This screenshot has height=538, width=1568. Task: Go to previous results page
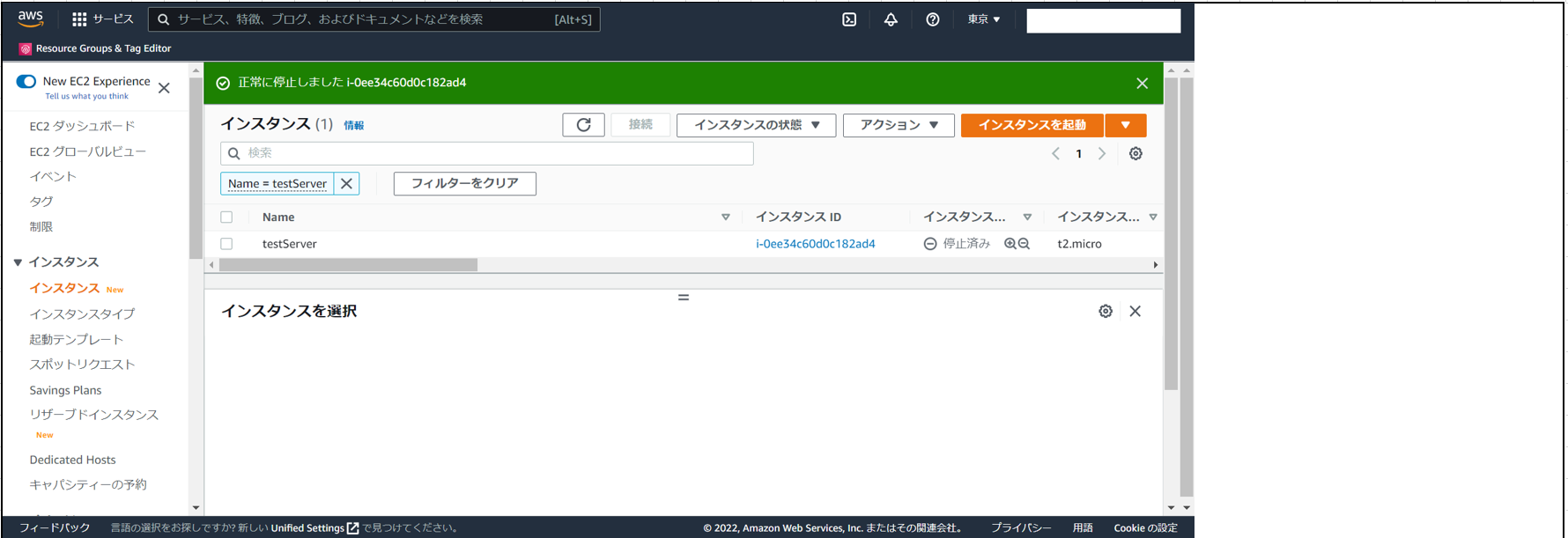[1055, 153]
